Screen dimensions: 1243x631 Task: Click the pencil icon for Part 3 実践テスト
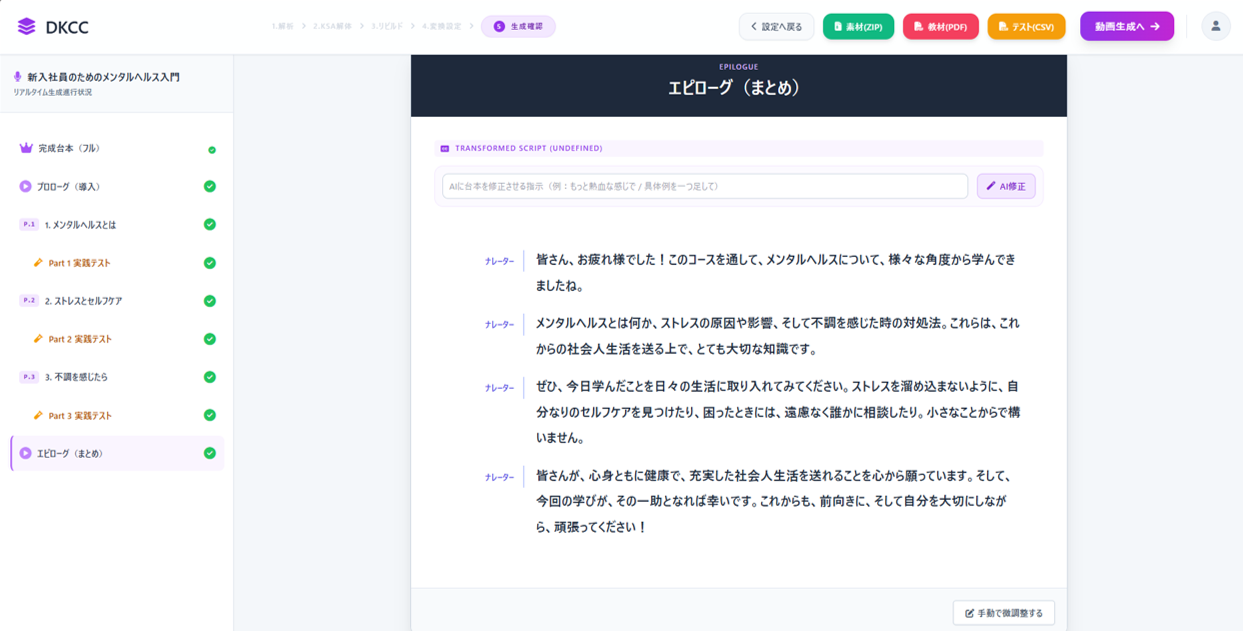tap(38, 415)
